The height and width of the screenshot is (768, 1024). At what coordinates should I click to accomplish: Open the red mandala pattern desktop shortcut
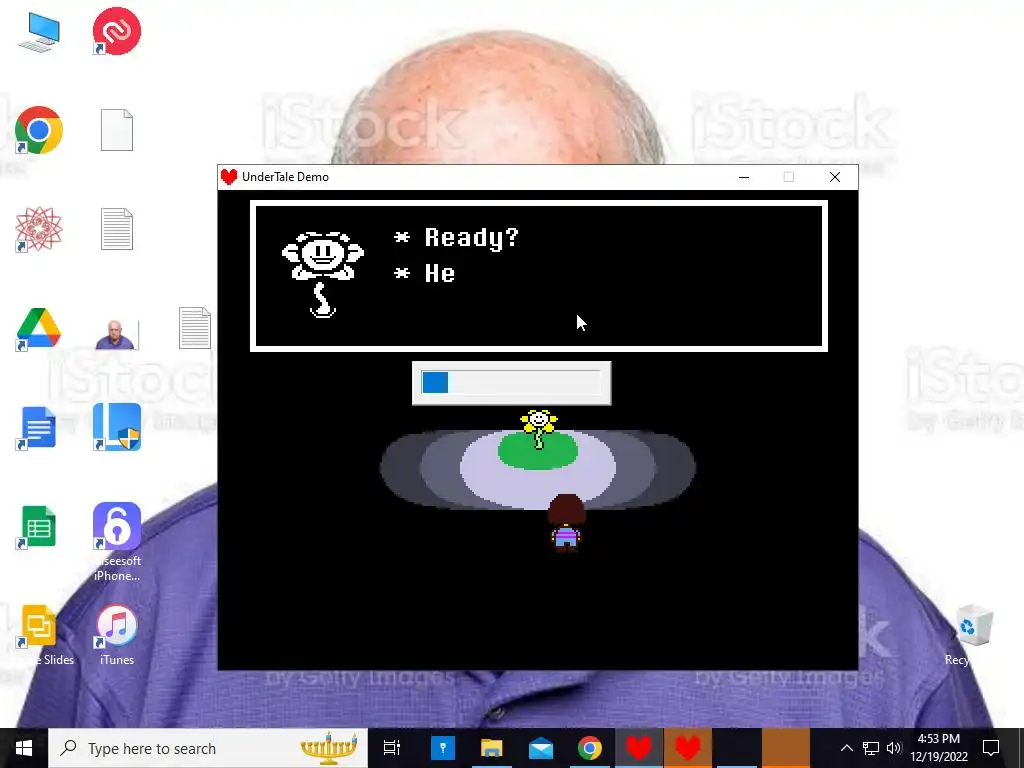point(39,229)
